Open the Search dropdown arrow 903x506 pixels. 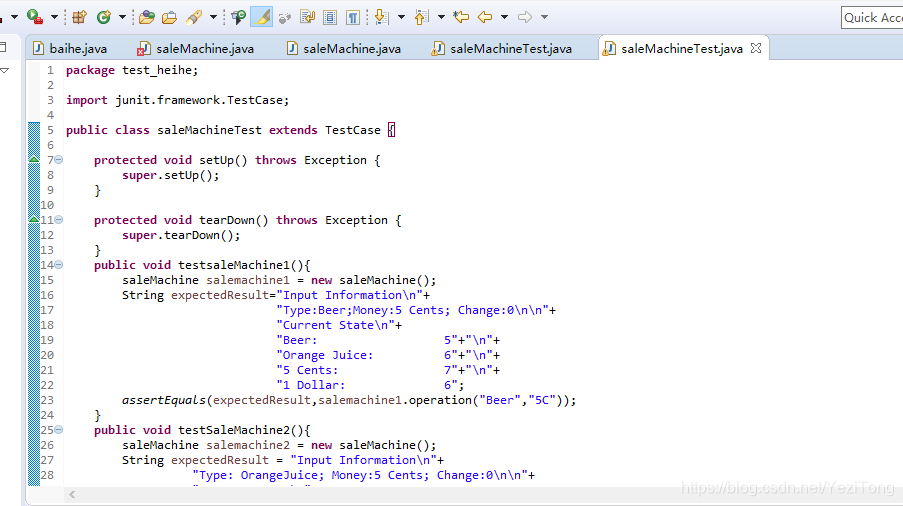(x=213, y=17)
